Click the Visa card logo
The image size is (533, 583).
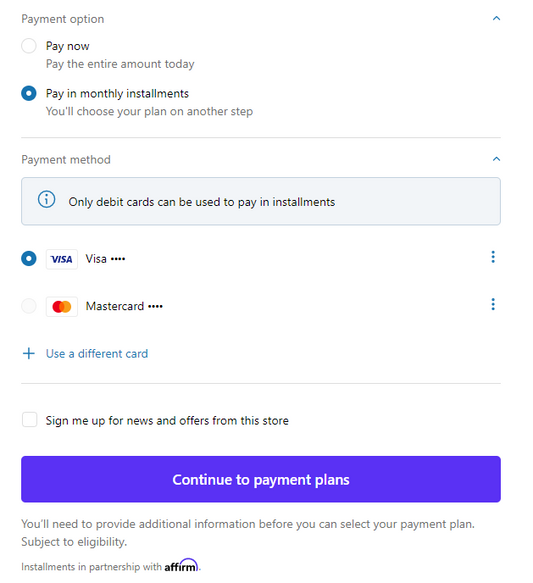pos(62,259)
